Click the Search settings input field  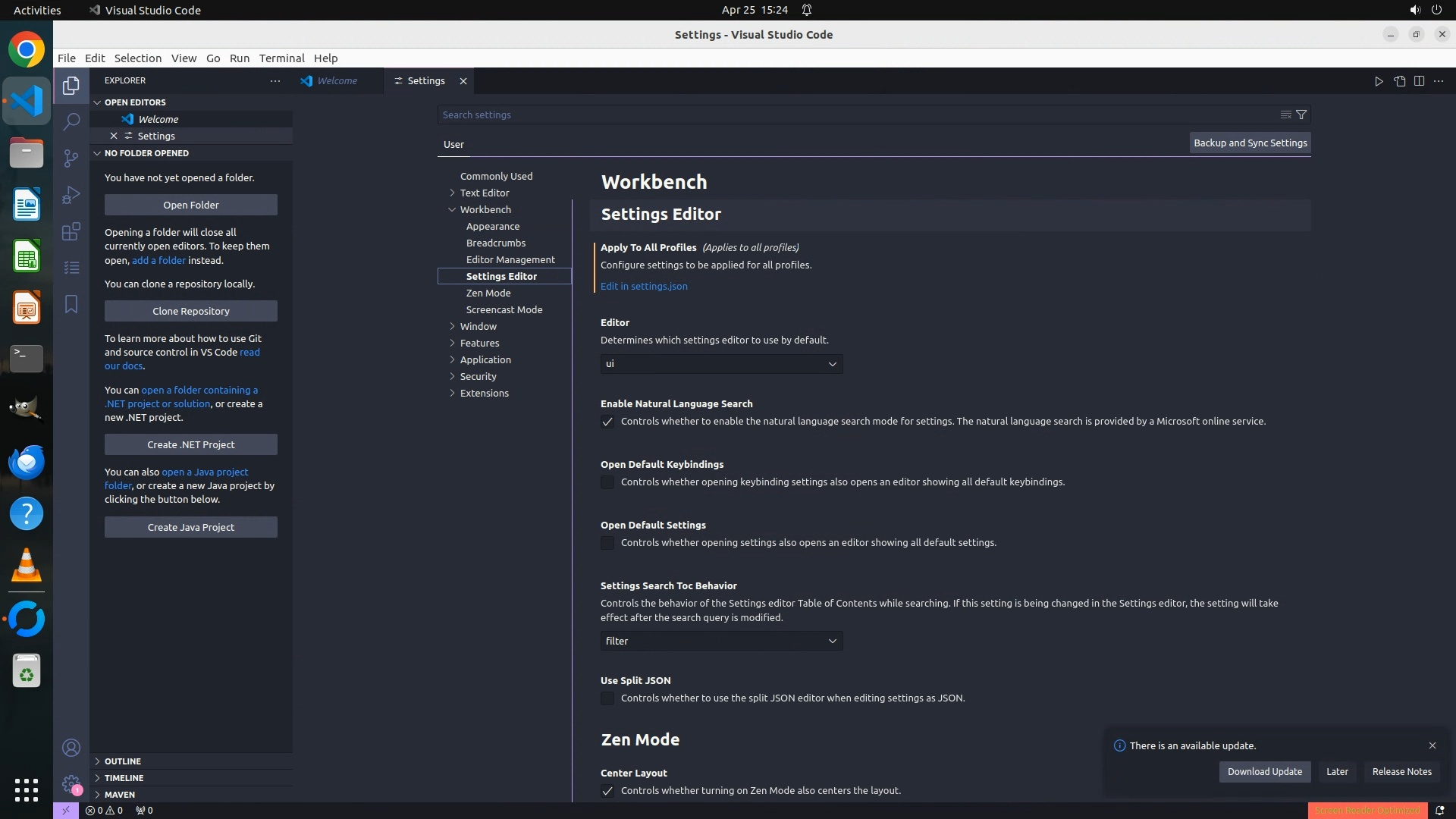[x=857, y=115]
